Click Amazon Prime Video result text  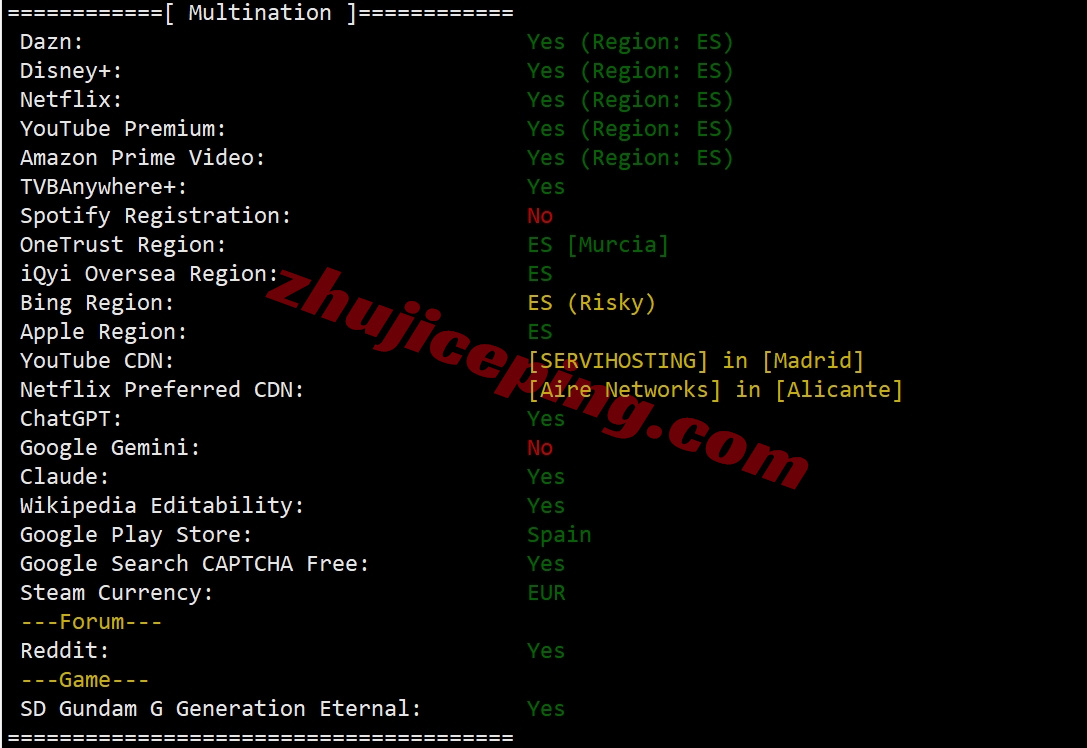click(x=629, y=158)
